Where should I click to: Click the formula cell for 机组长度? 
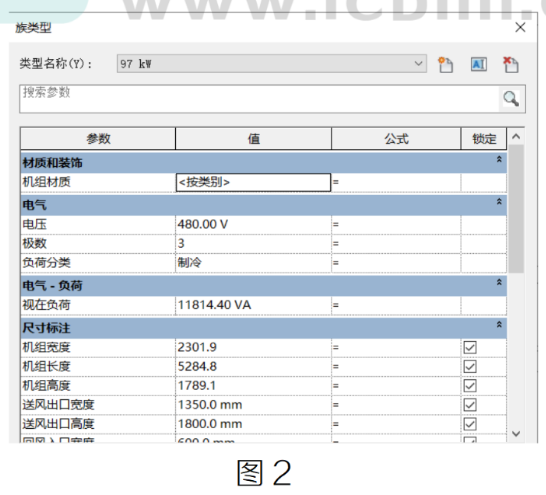pos(396,367)
